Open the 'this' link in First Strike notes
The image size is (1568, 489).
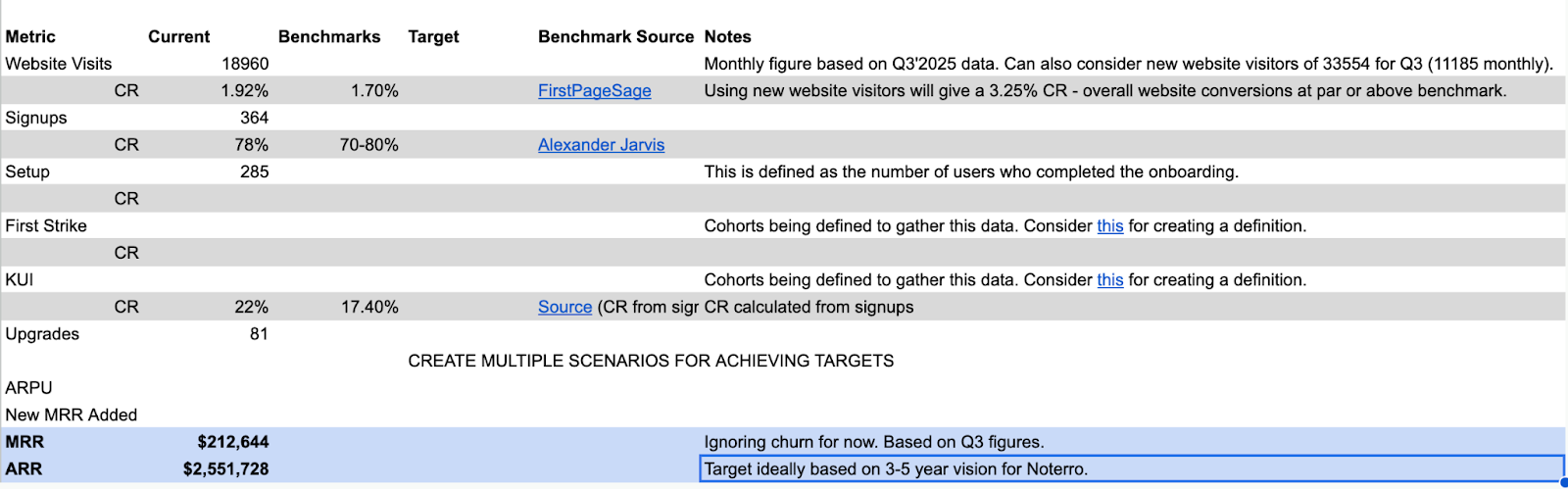click(1109, 226)
